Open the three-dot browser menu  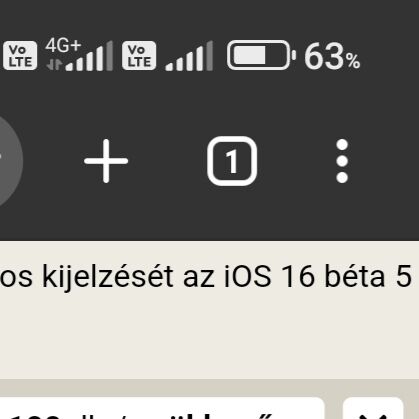point(342,161)
